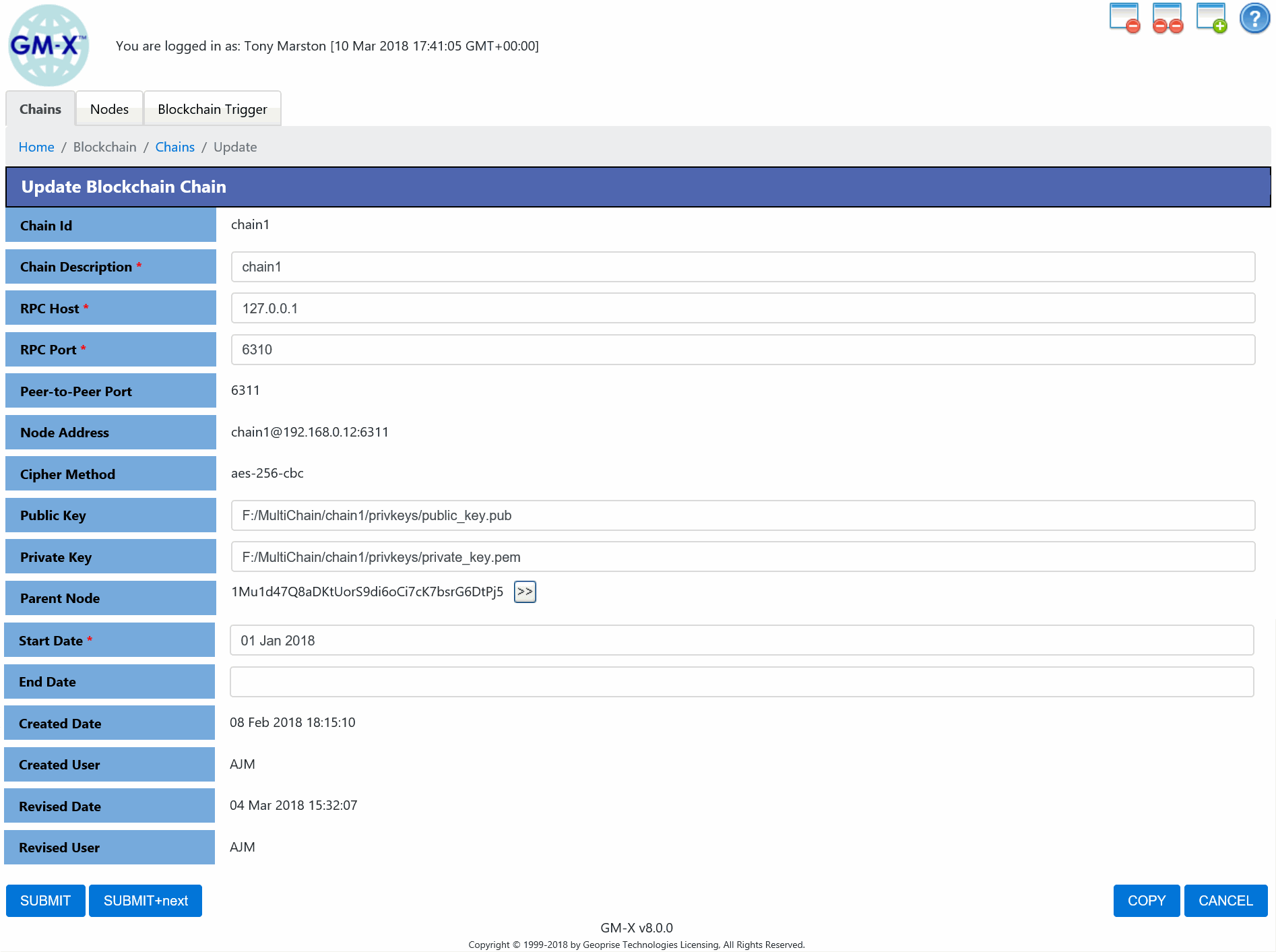1276x952 pixels.
Task: Click Peer-to-Peer Port value 6311
Action: [245, 390]
